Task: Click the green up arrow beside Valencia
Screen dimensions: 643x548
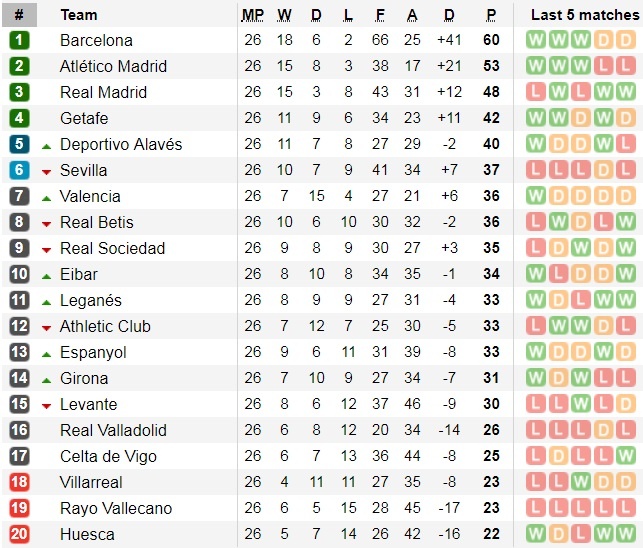Action: [x=46, y=197]
